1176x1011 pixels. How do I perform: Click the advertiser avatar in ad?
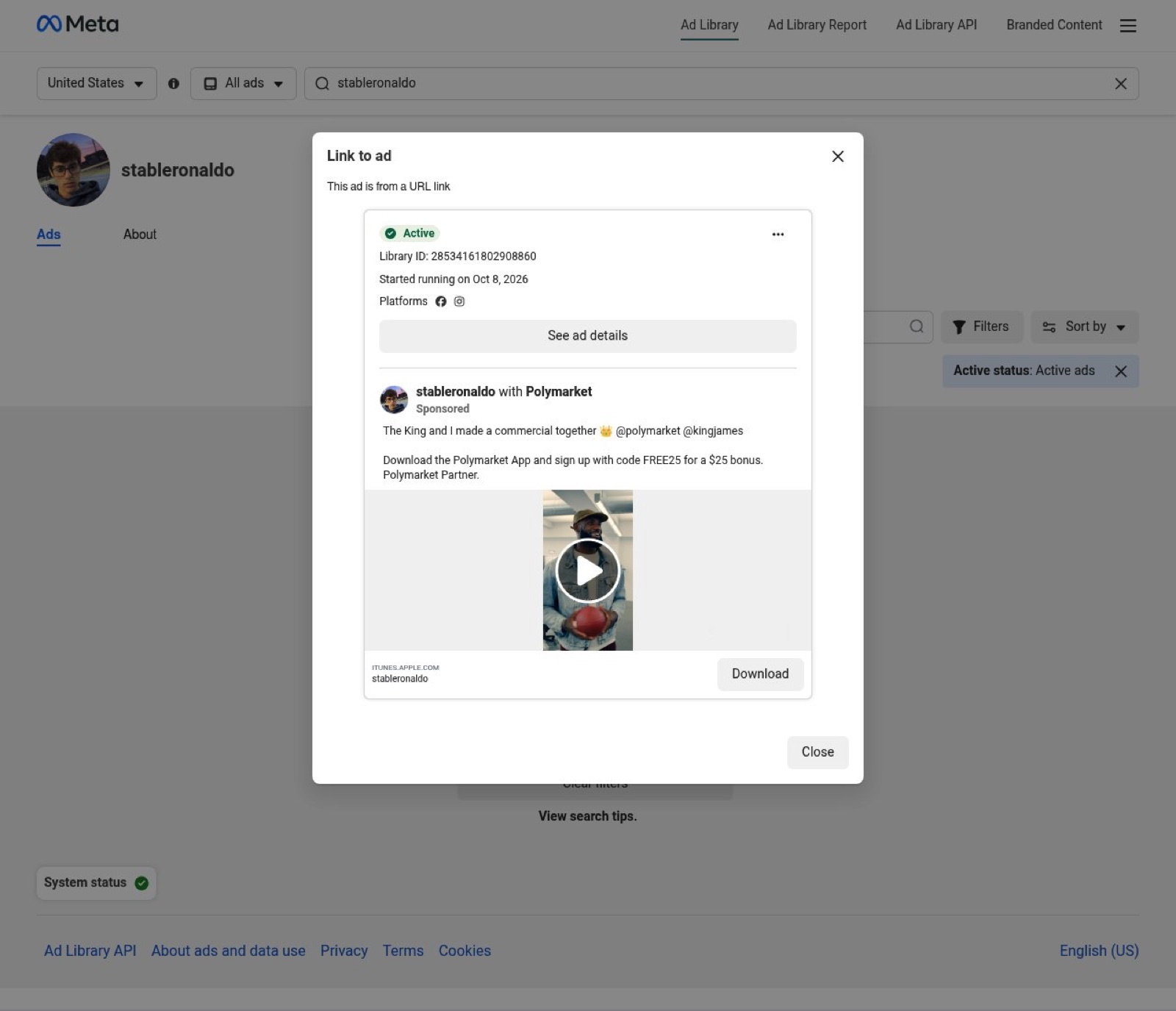[x=394, y=399]
